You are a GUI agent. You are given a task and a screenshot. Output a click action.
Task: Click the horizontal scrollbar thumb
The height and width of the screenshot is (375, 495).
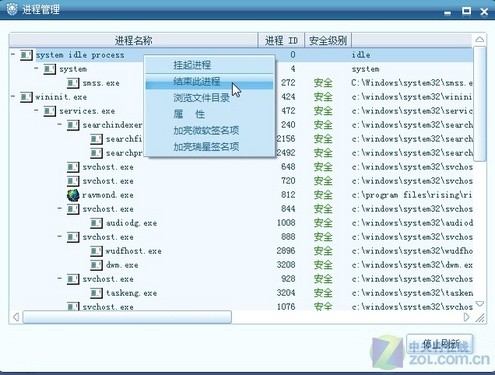(x=127, y=317)
